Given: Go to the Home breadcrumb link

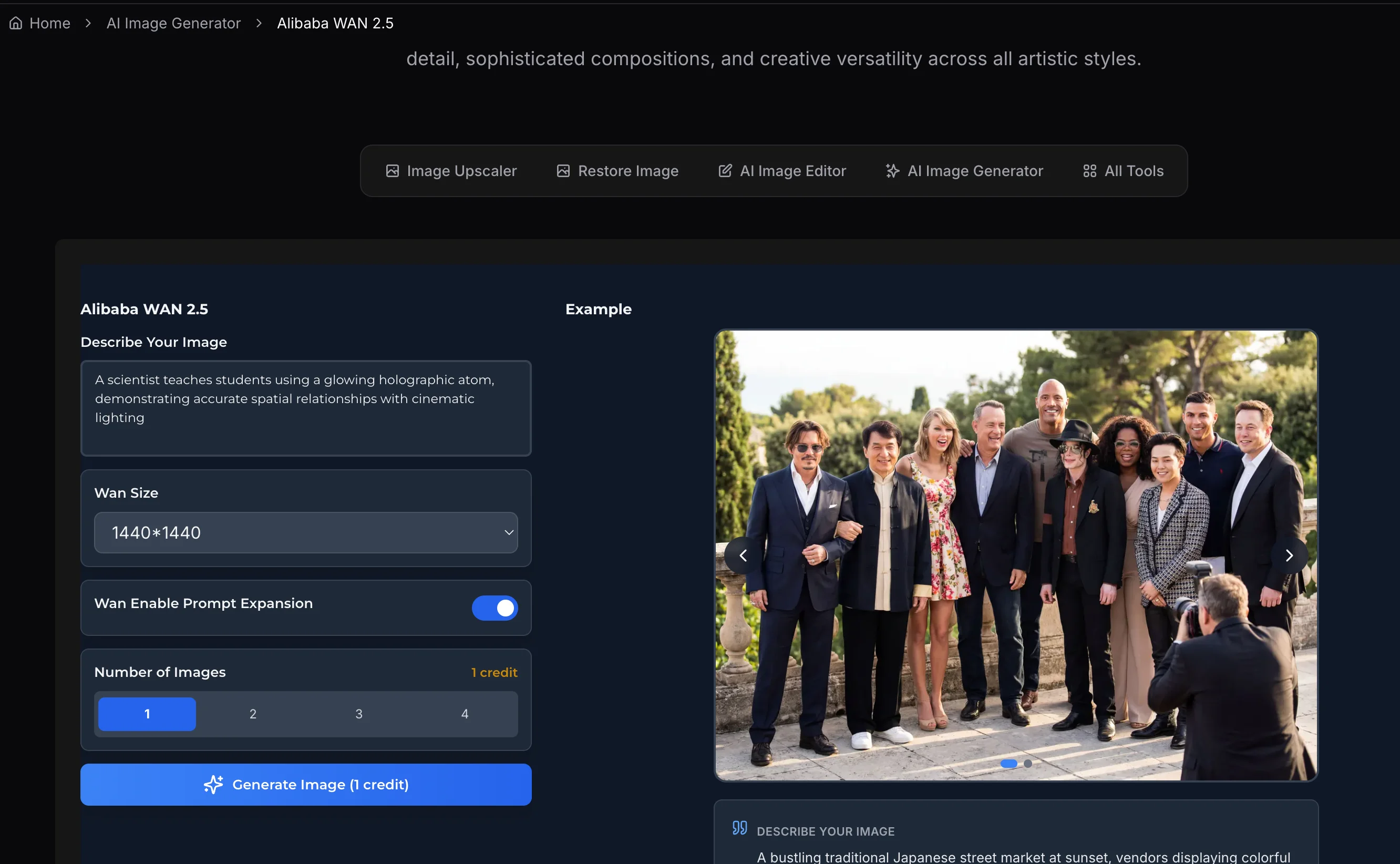Looking at the screenshot, I should [50, 23].
